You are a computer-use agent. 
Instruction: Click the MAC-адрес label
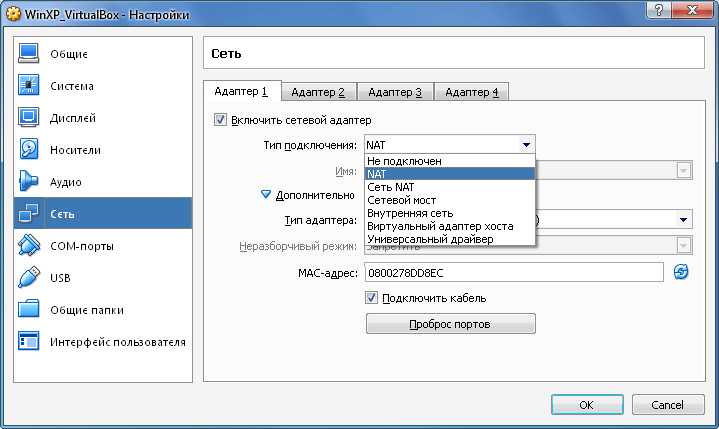pos(327,274)
